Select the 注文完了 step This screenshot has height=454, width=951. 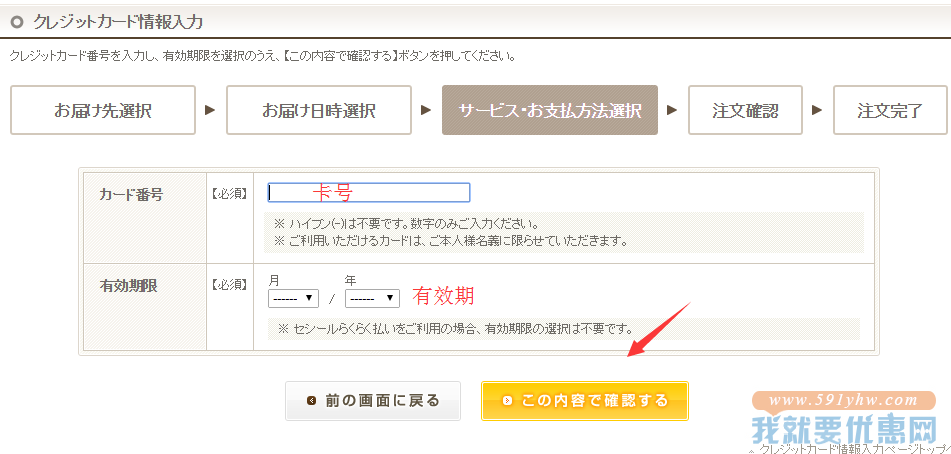pos(890,110)
